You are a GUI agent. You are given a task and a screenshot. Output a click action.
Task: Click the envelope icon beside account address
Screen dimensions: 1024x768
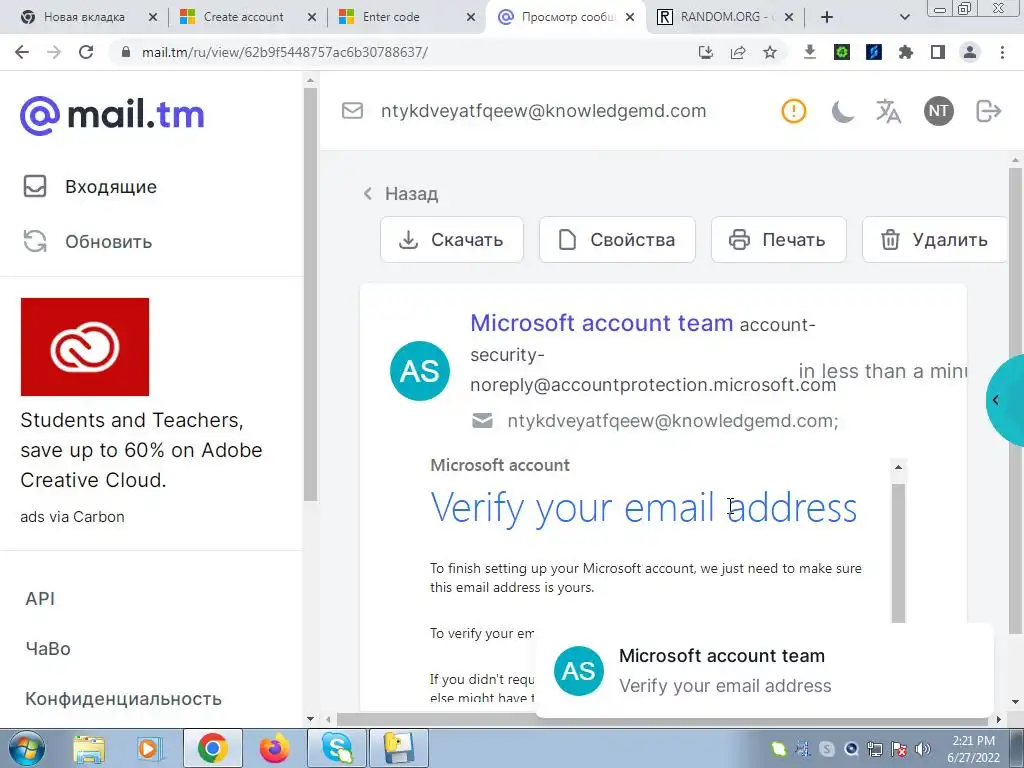pyautogui.click(x=353, y=110)
